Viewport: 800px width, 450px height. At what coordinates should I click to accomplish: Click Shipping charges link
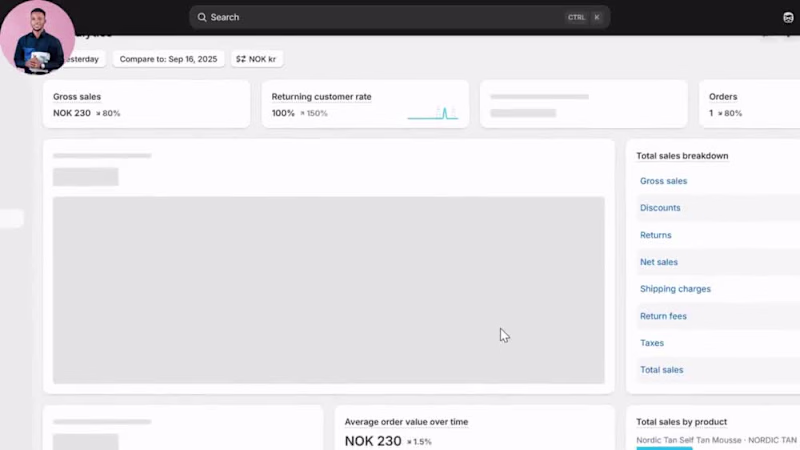click(675, 289)
